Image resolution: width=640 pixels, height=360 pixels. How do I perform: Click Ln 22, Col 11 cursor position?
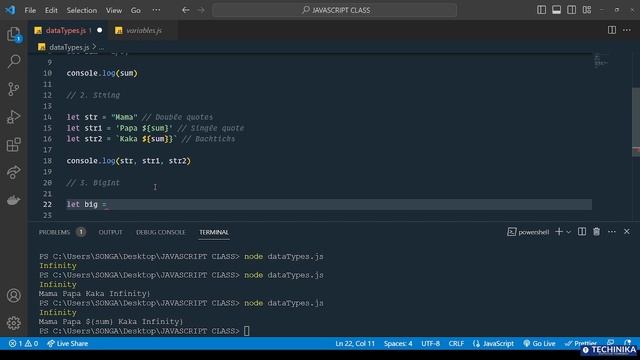point(355,343)
